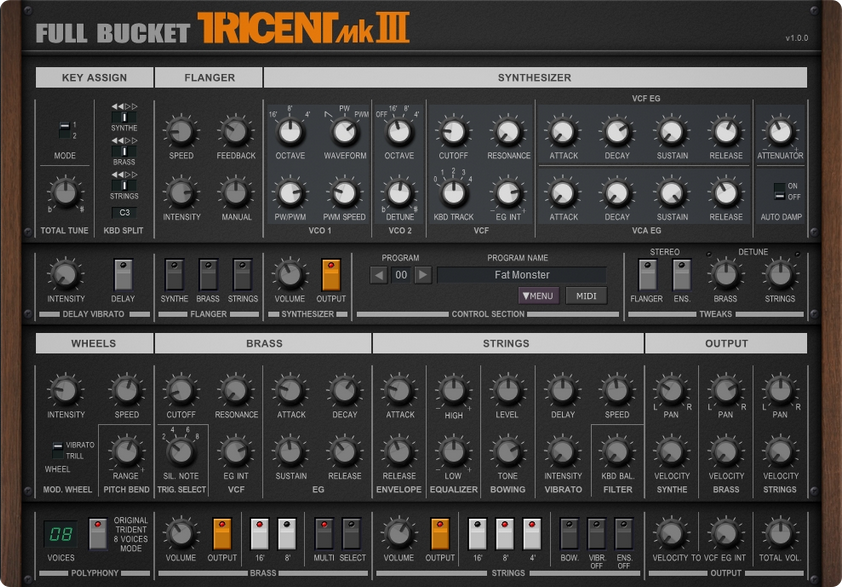
Task: Click the VCO 1 OCTAVE knob
Action: 291,132
